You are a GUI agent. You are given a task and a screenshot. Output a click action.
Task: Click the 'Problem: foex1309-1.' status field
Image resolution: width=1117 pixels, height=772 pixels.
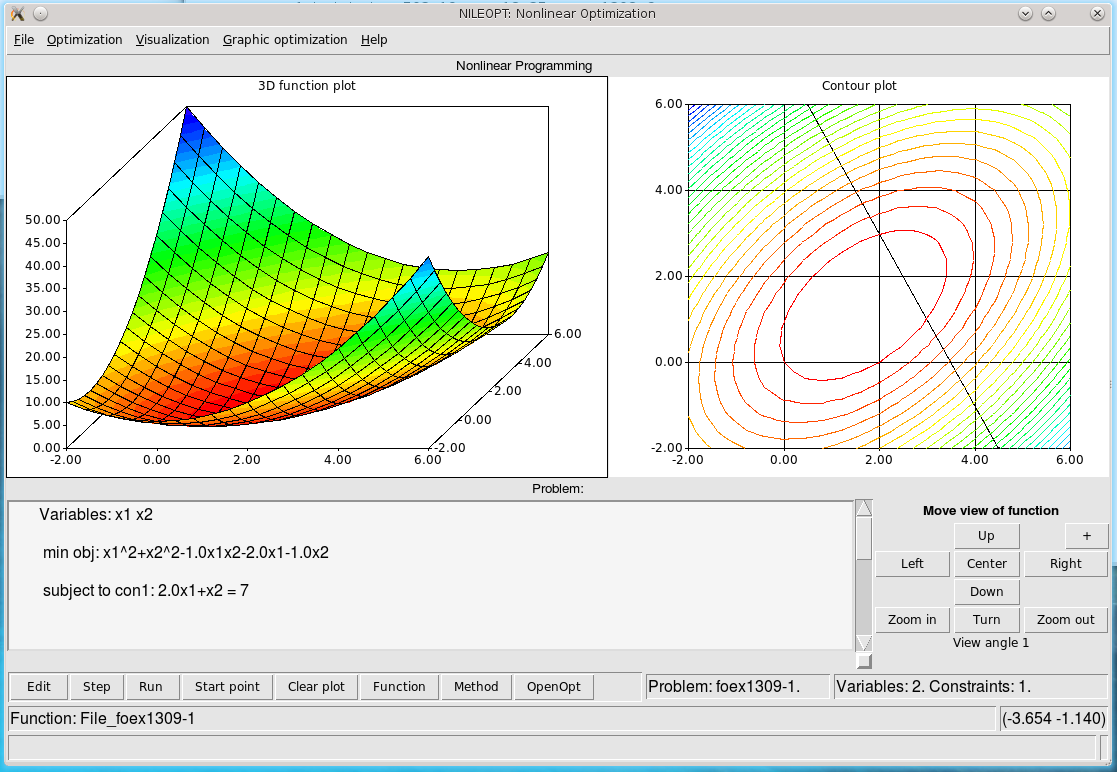pos(737,687)
